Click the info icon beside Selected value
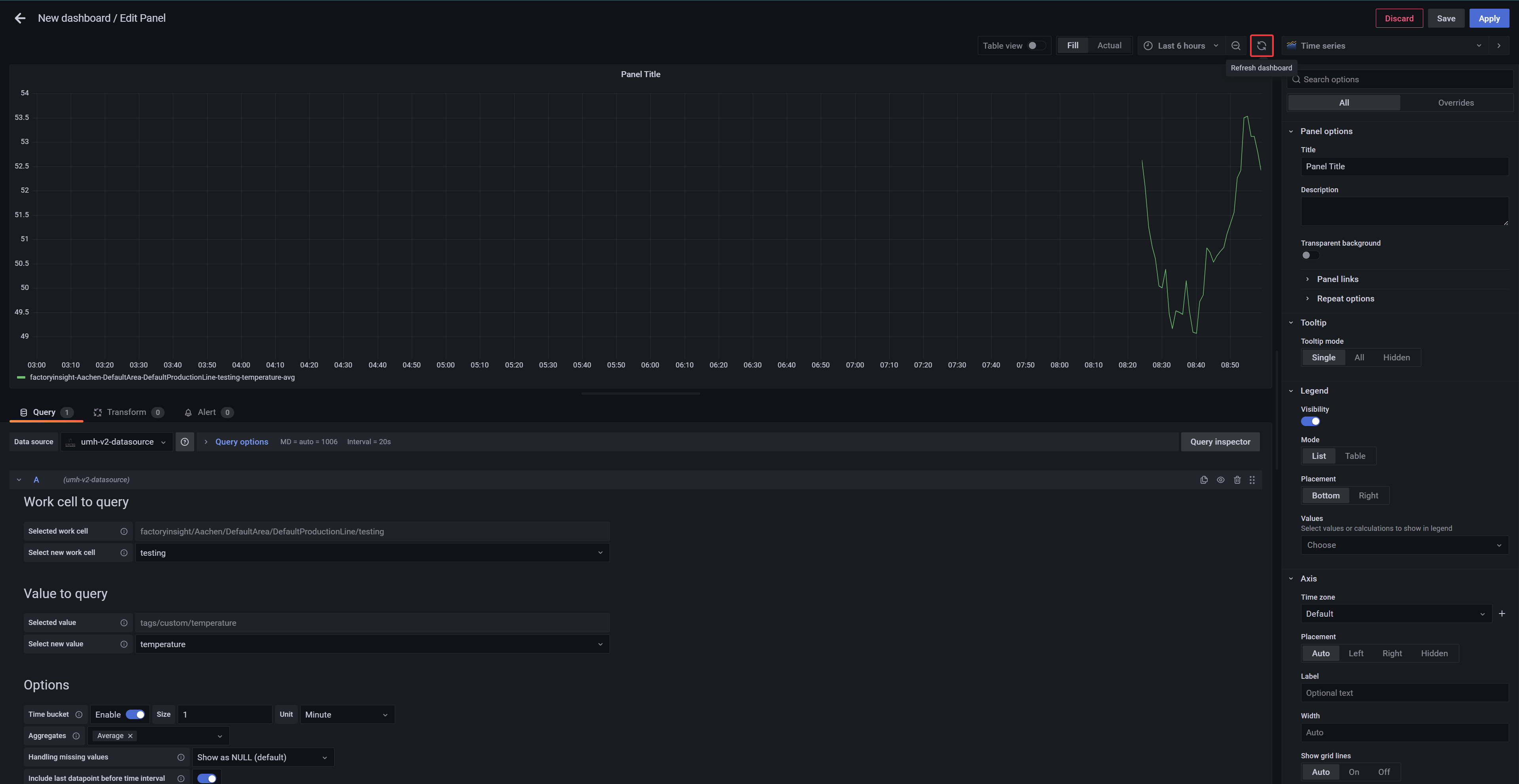 (124, 623)
